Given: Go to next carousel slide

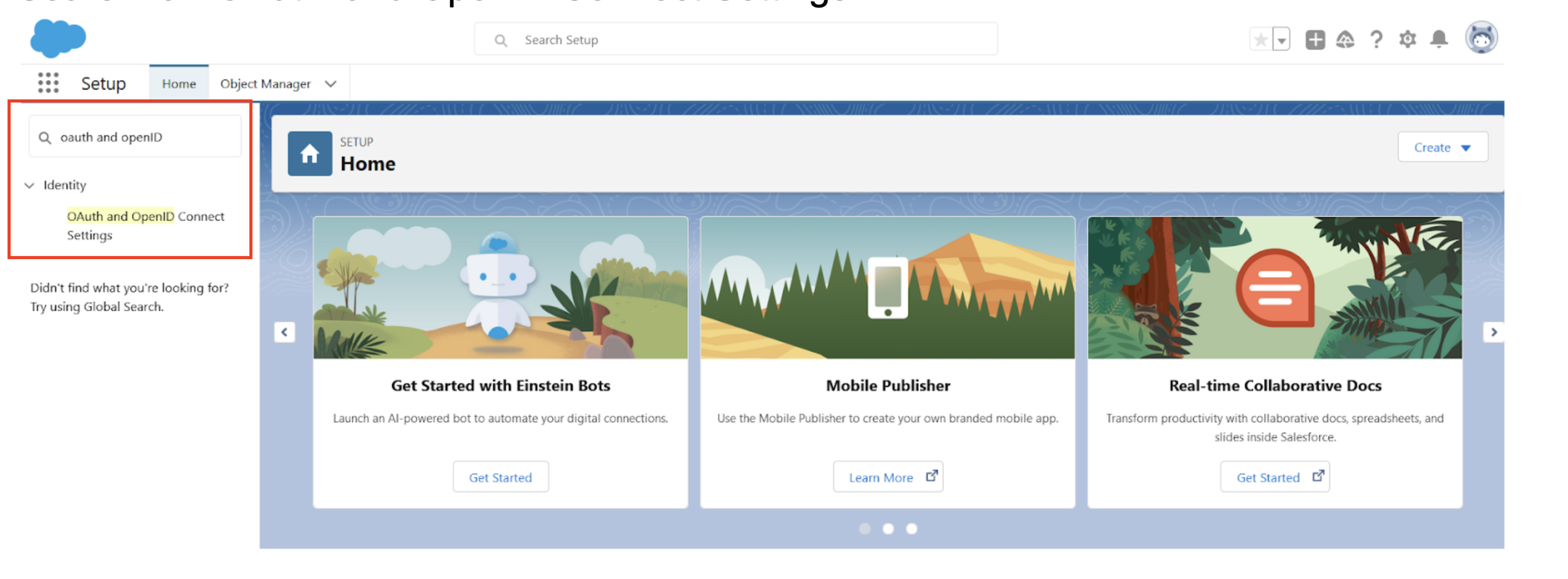Looking at the screenshot, I should coord(1493,332).
